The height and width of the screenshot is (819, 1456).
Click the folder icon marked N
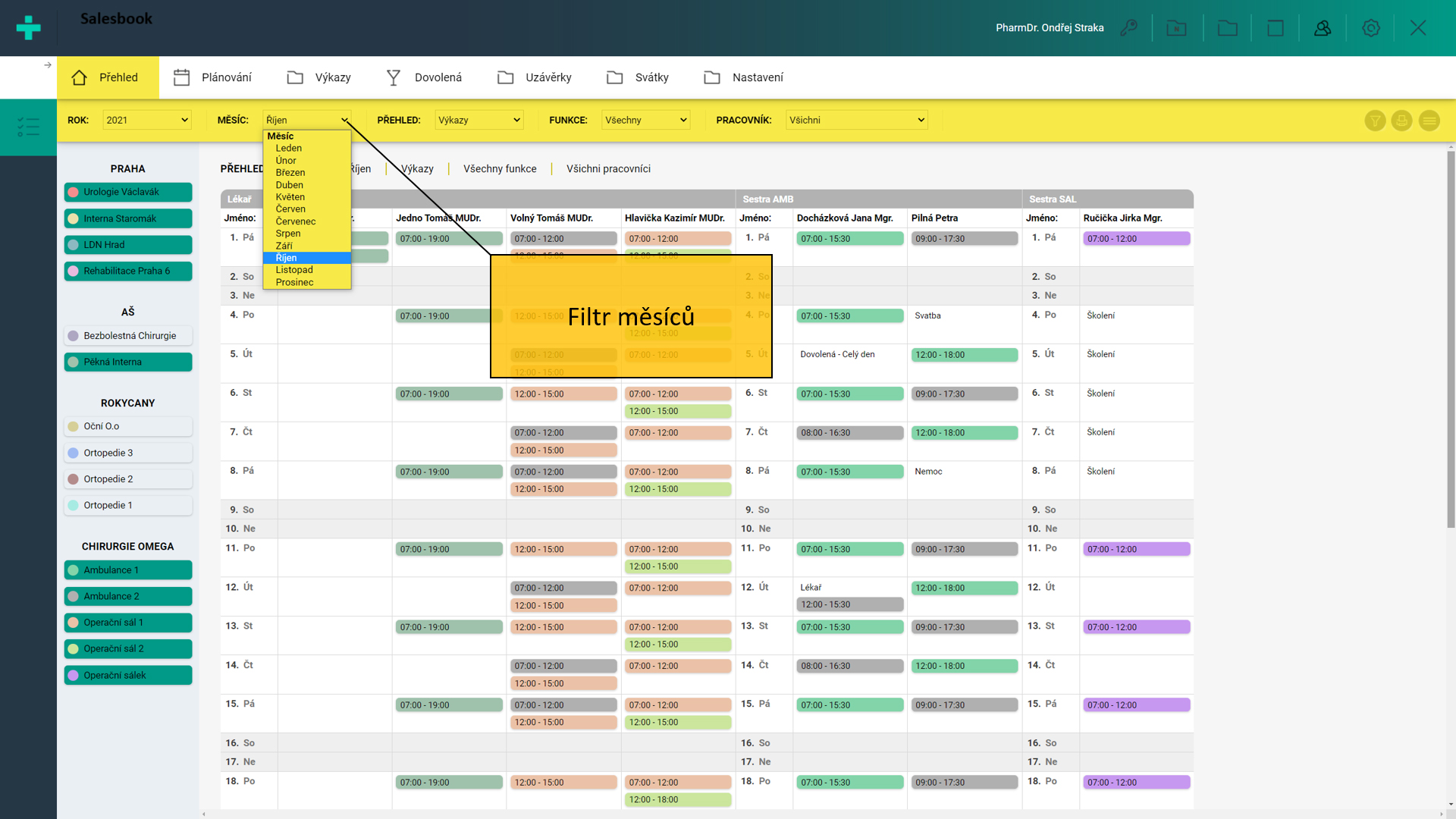tap(1176, 28)
